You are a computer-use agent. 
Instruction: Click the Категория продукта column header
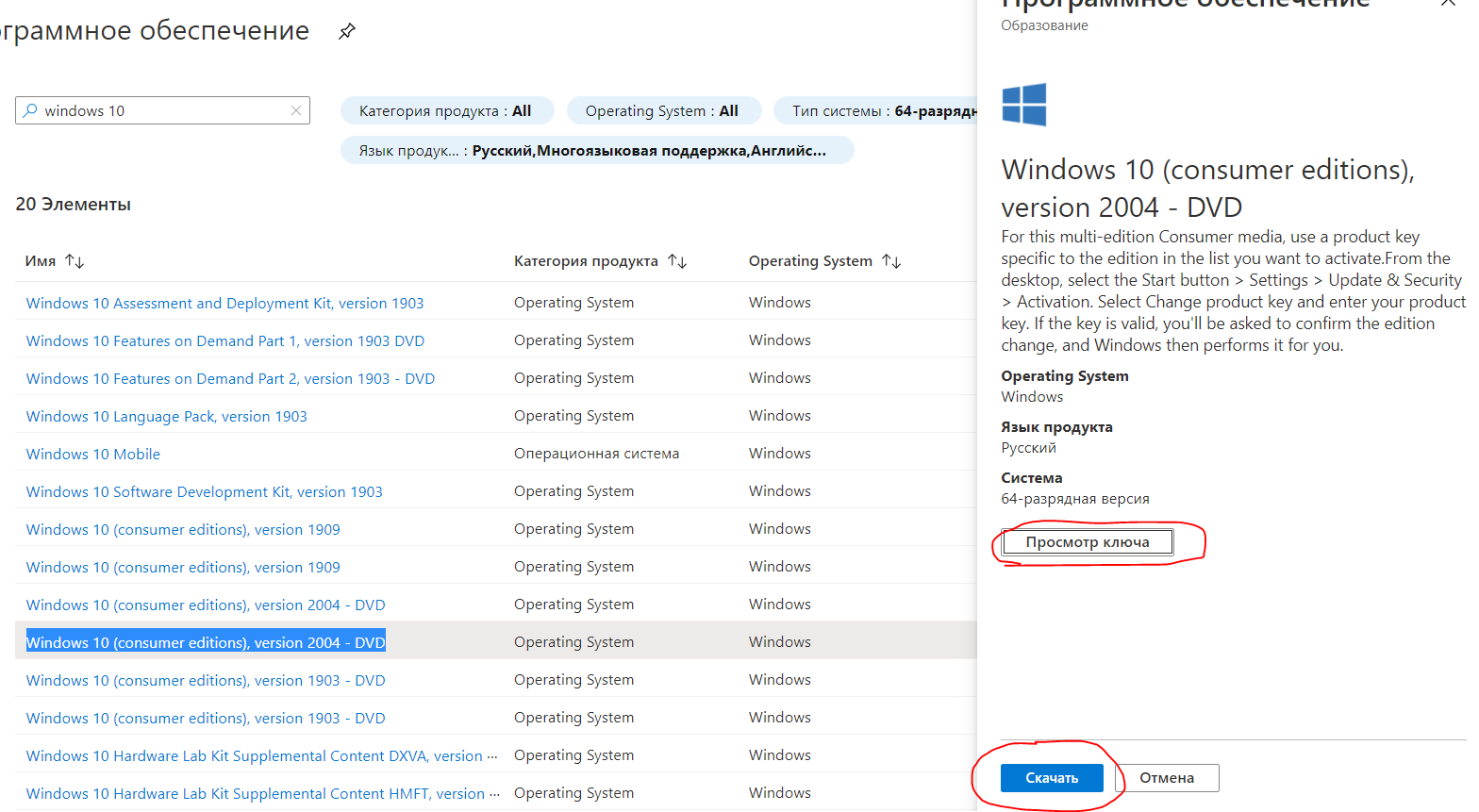click(586, 261)
